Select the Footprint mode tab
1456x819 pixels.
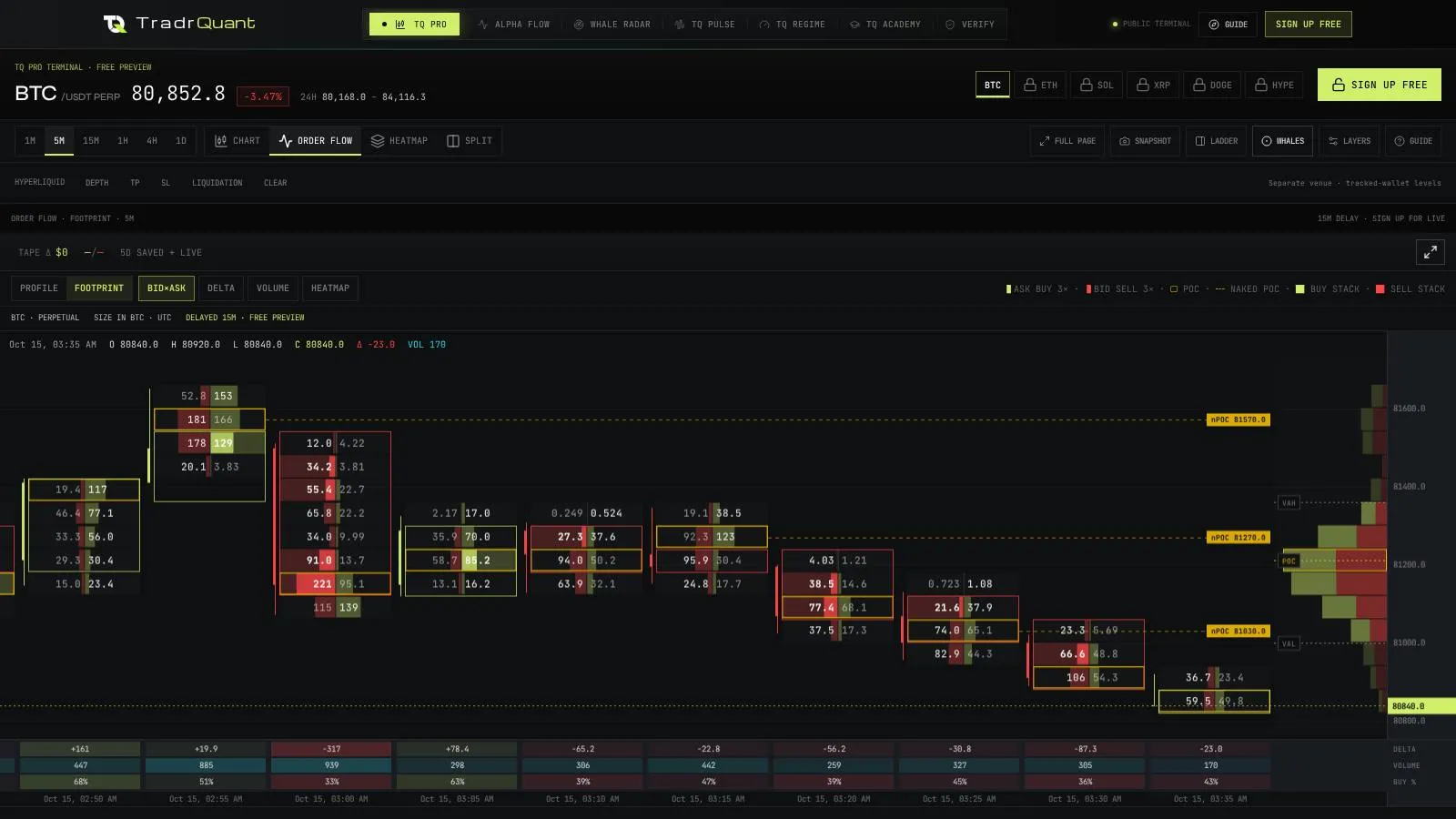click(x=98, y=288)
